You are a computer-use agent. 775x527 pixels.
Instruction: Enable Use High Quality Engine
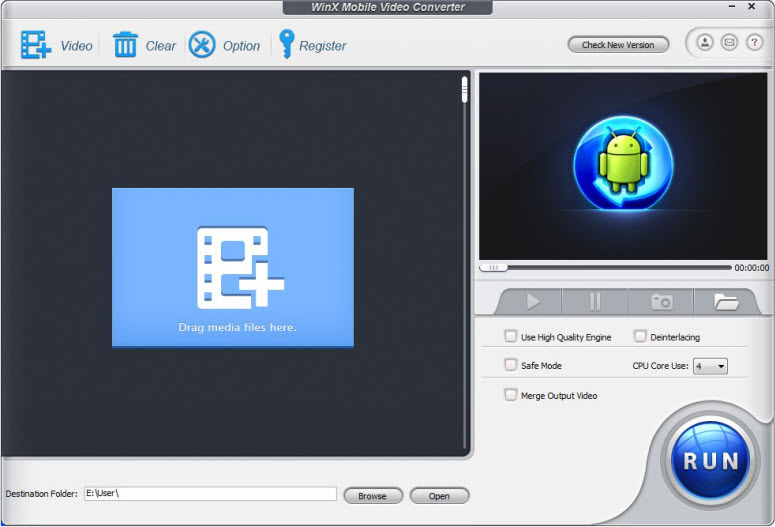[x=511, y=337]
